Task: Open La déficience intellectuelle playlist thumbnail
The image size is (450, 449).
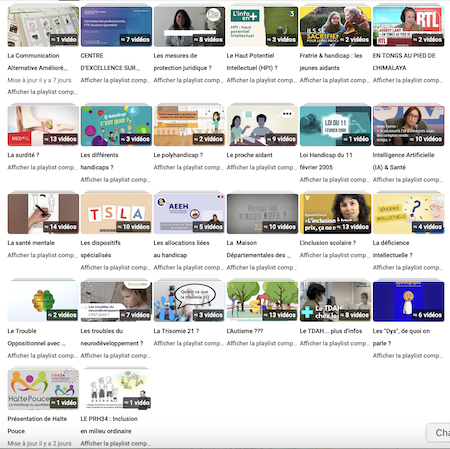Action: tap(408, 214)
